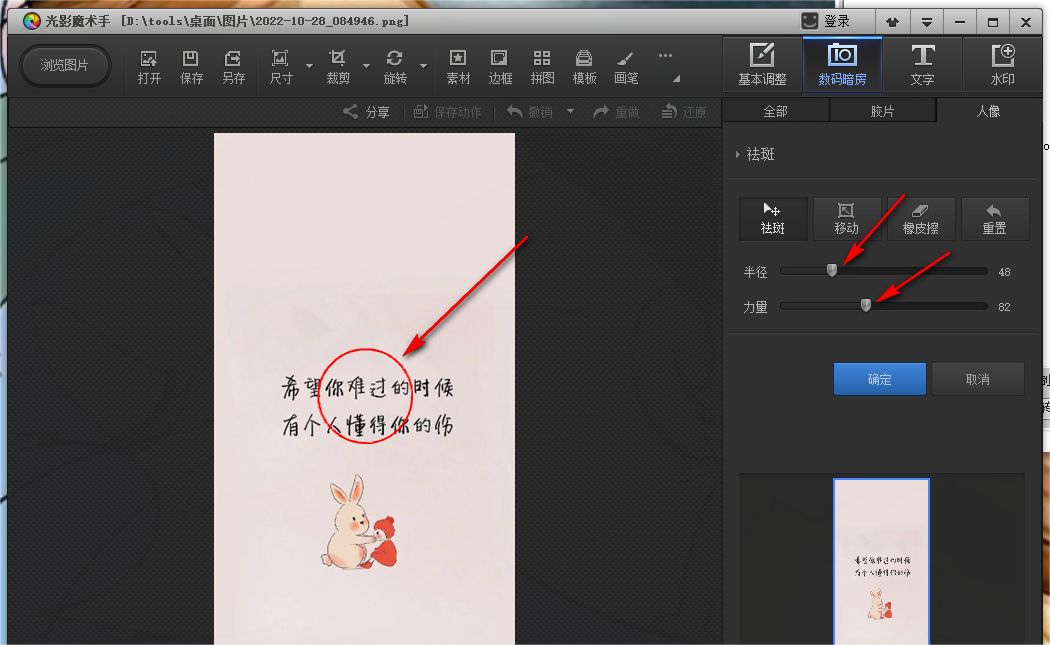The height and width of the screenshot is (645, 1050).
Task: Click the 半径 (Radius) slider handle
Action: click(x=832, y=270)
